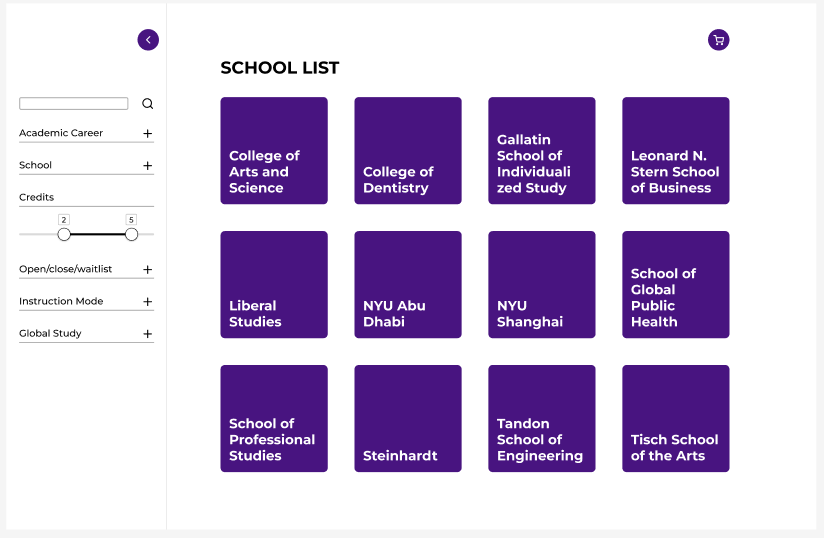This screenshot has width=824, height=538.
Task: Collapse sidebar with the back arrow button
Action: coord(148,40)
